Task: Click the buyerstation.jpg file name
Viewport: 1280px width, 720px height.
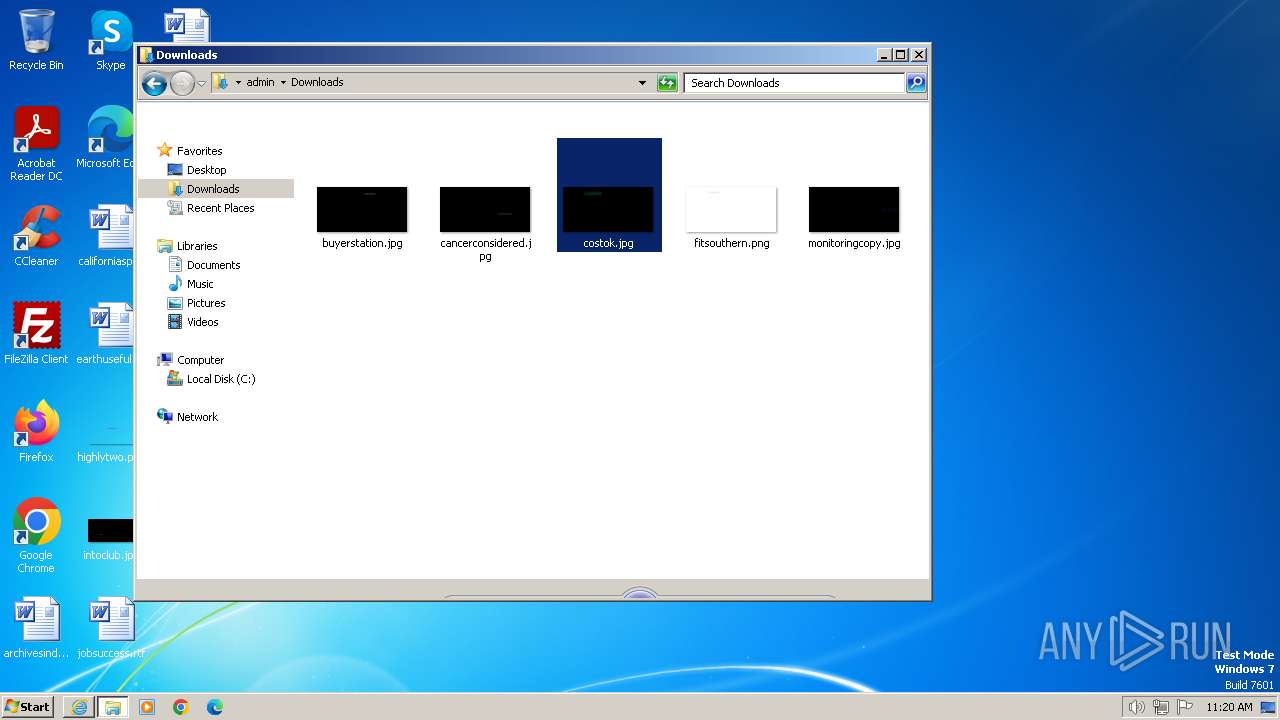Action: [362, 243]
